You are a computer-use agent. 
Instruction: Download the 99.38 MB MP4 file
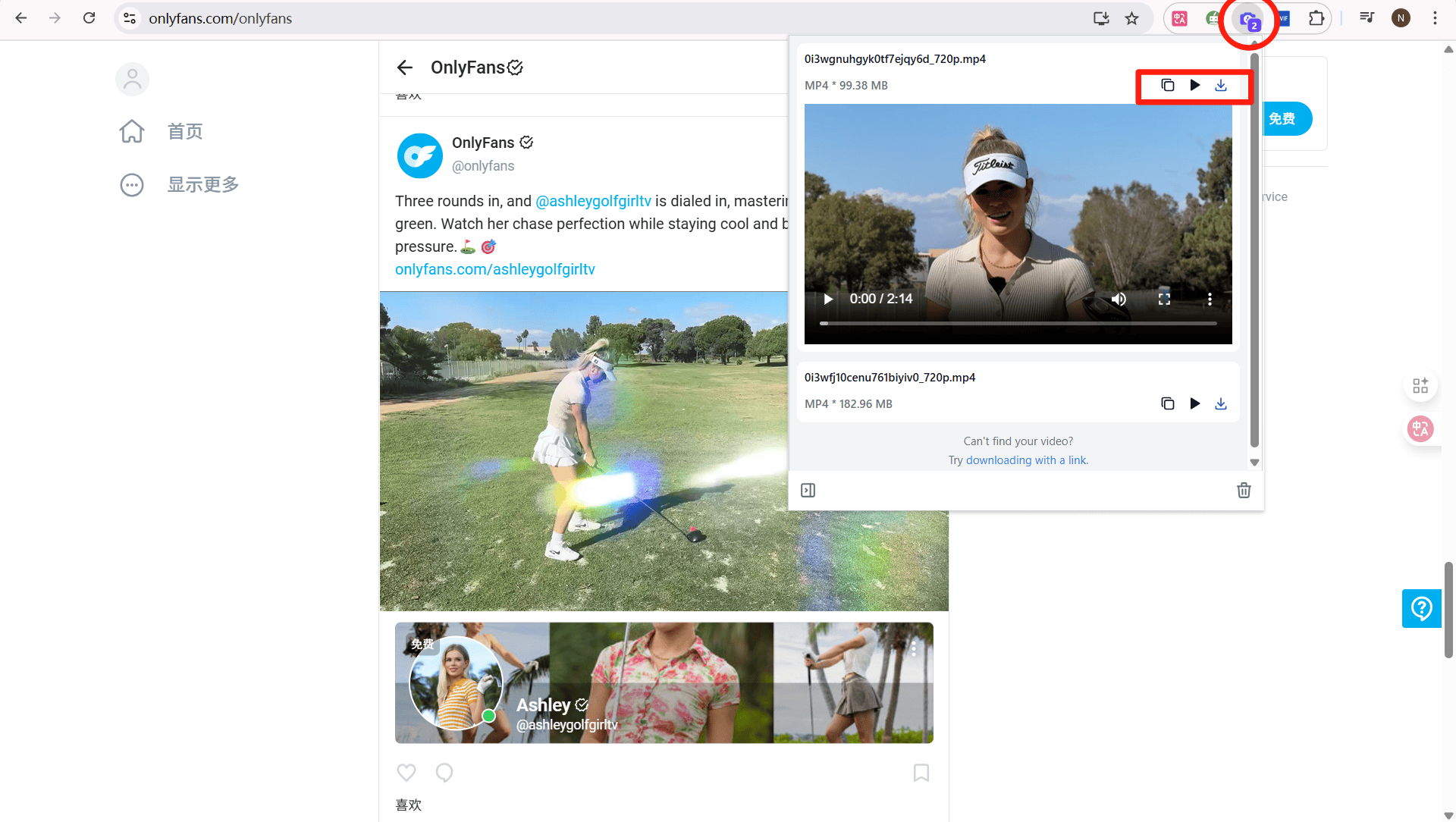(1221, 85)
